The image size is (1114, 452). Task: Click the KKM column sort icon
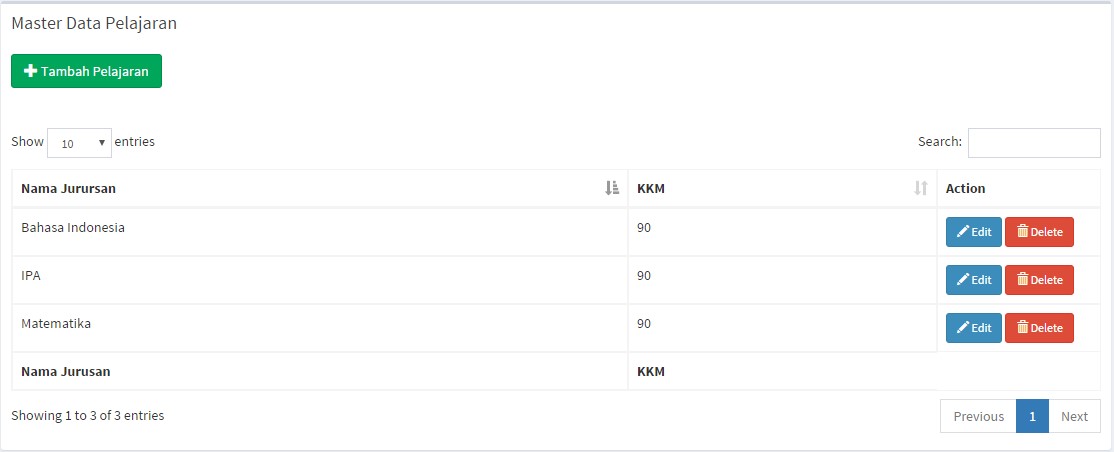click(921, 188)
